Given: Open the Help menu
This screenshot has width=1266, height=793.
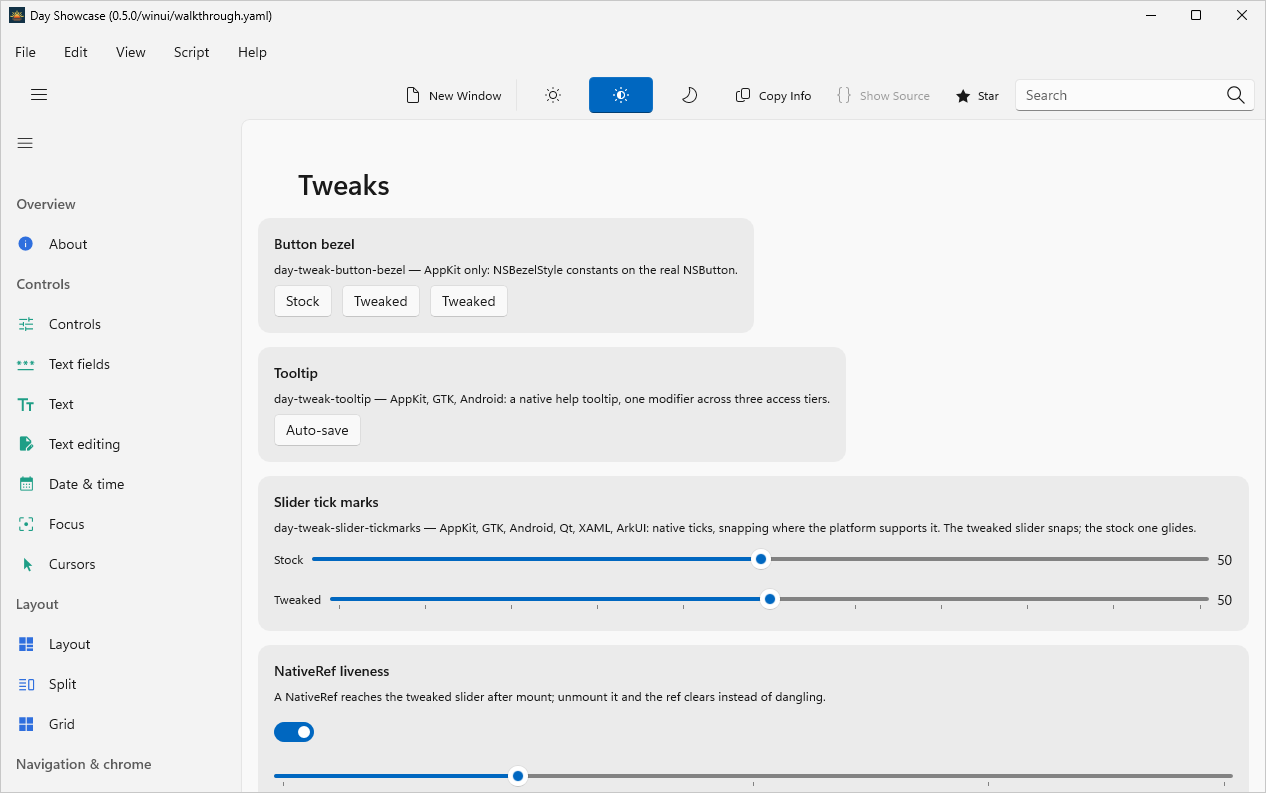Looking at the screenshot, I should (252, 52).
